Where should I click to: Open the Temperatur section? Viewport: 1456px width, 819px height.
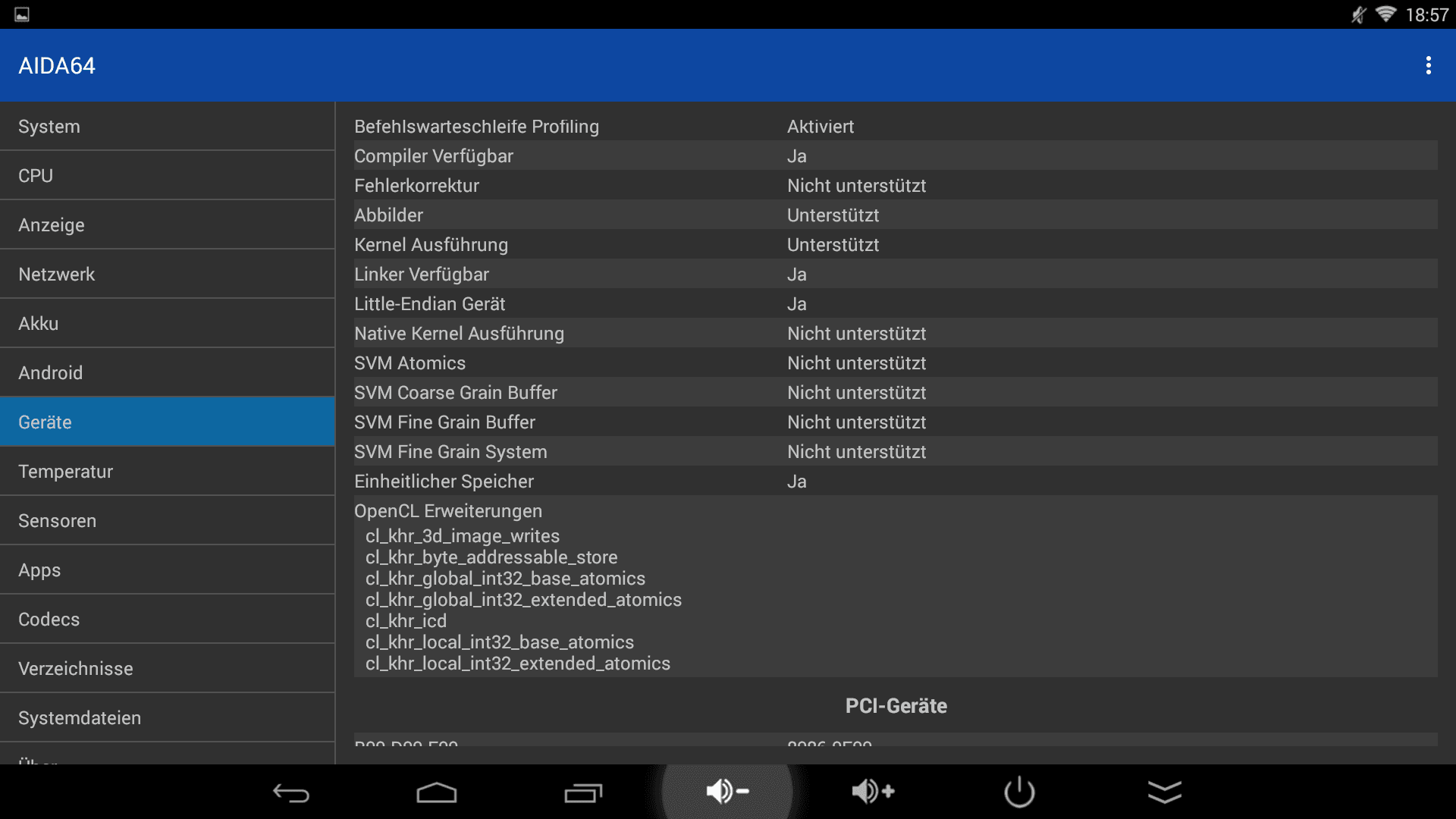[x=167, y=472]
